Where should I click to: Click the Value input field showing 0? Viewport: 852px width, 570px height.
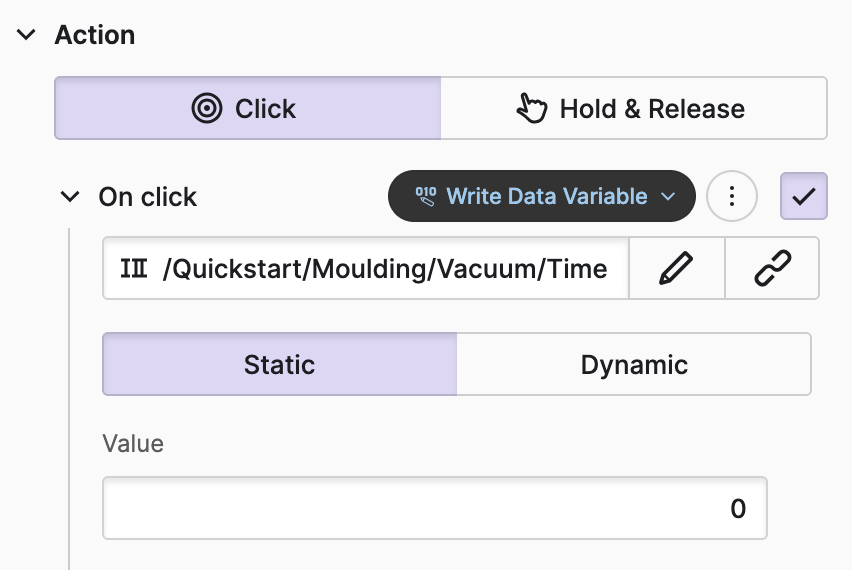(434, 509)
